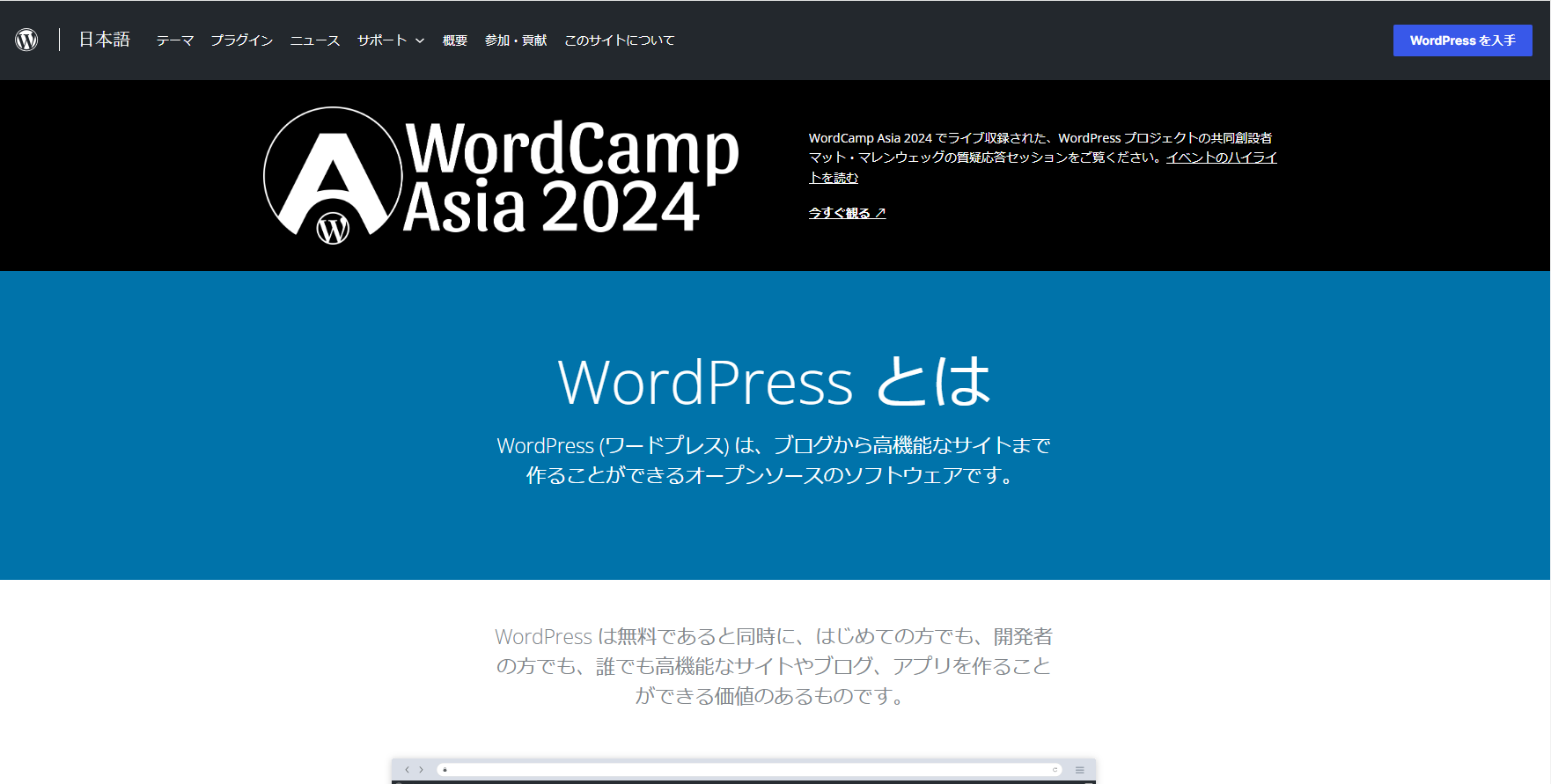Click the WordPress とは heading
The width and height of the screenshot is (1551, 784).
coord(775,382)
